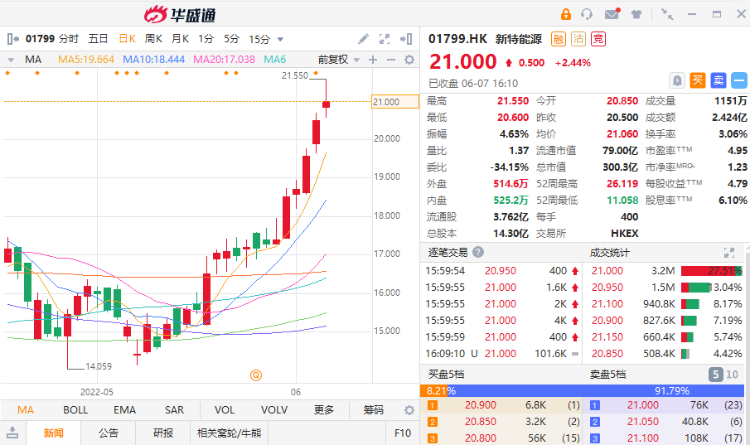Collapse the MA indicator line arrow

coord(11,60)
